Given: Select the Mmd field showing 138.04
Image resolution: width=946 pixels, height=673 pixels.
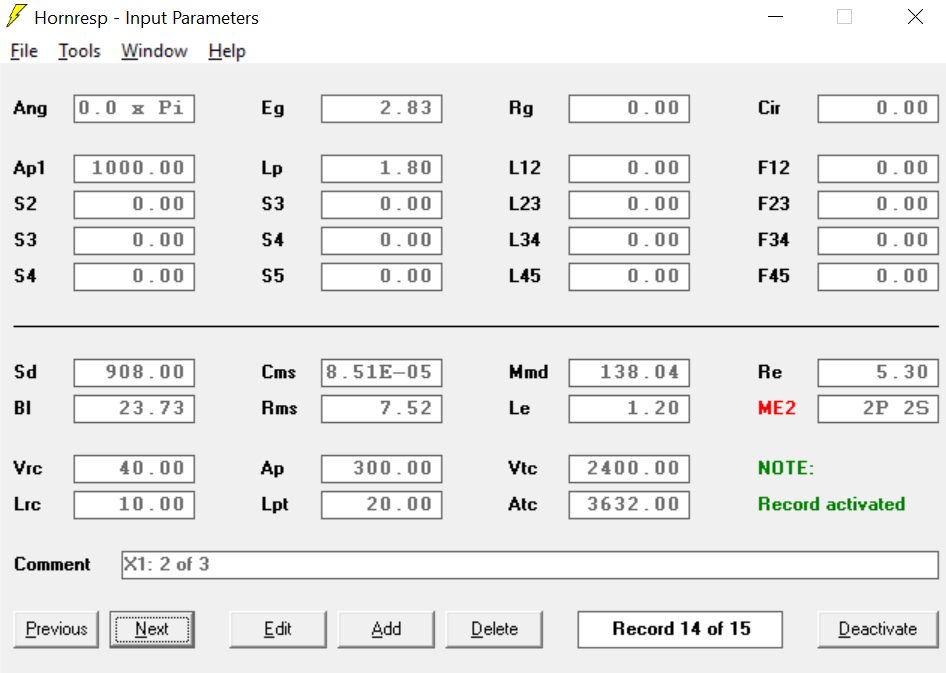Looking at the screenshot, I should click(x=629, y=373).
